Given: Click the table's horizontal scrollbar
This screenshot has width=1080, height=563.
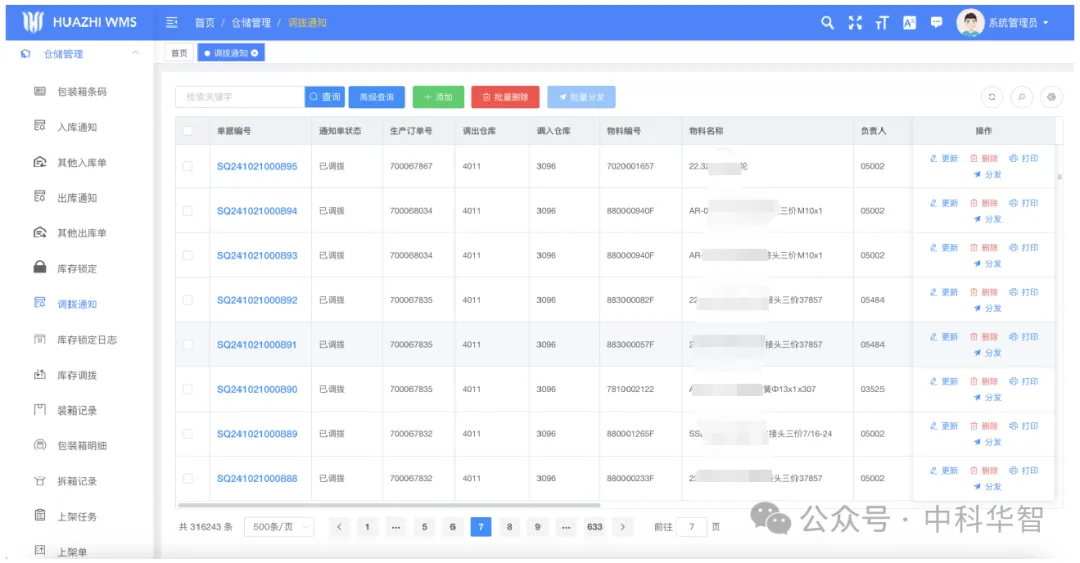Looking at the screenshot, I should point(388,505).
